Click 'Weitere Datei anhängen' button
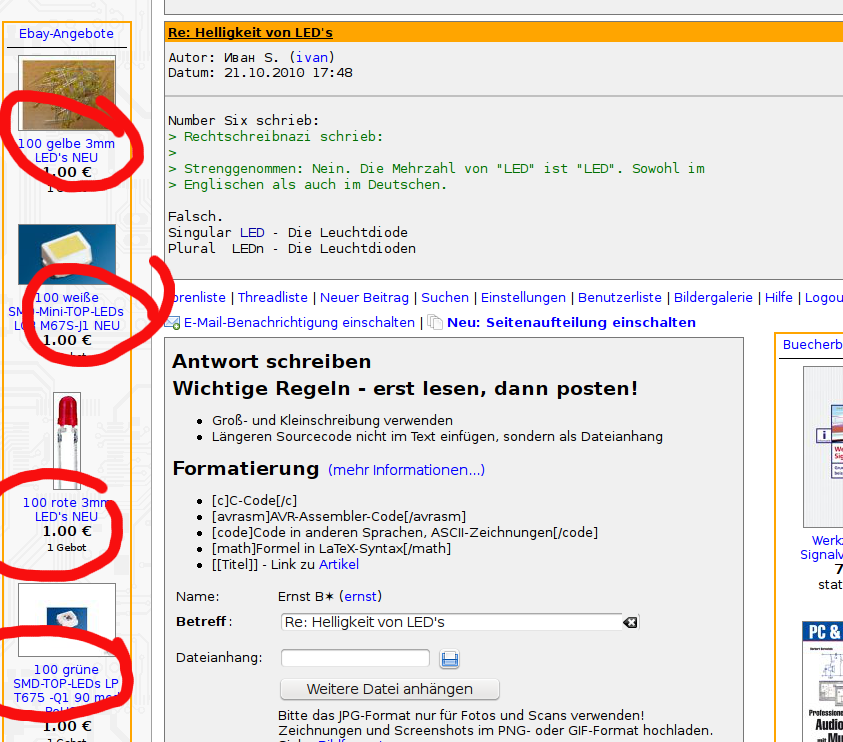Screen dimensions: 843x742 coord(390,689)
